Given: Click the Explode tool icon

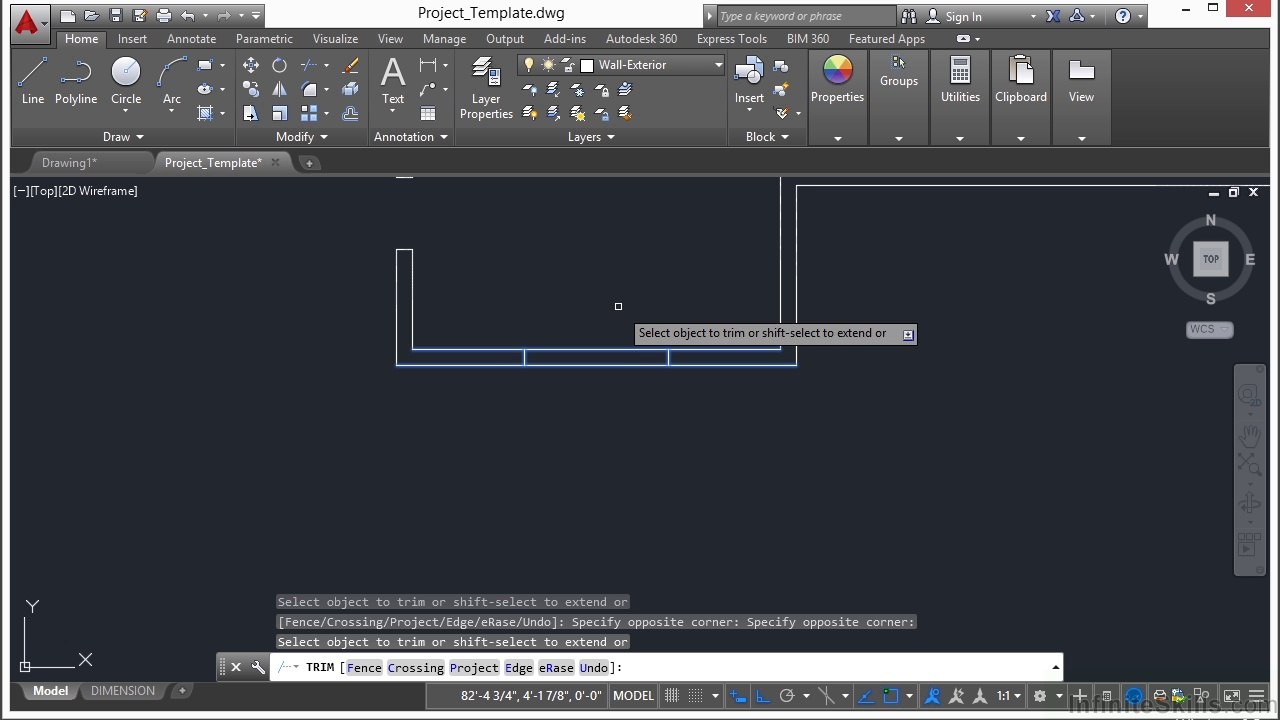Looking at the screenshot, I should [x=350, y=89].
